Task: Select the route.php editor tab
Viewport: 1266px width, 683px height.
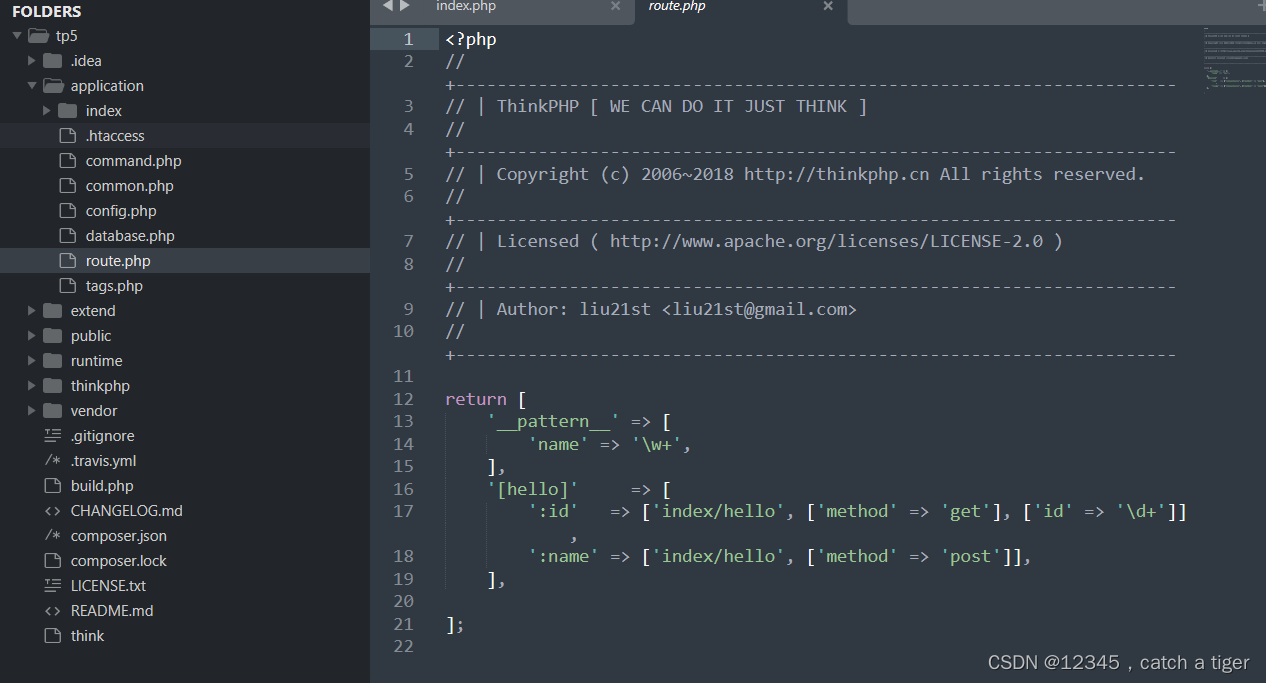Action: [677, 7]
